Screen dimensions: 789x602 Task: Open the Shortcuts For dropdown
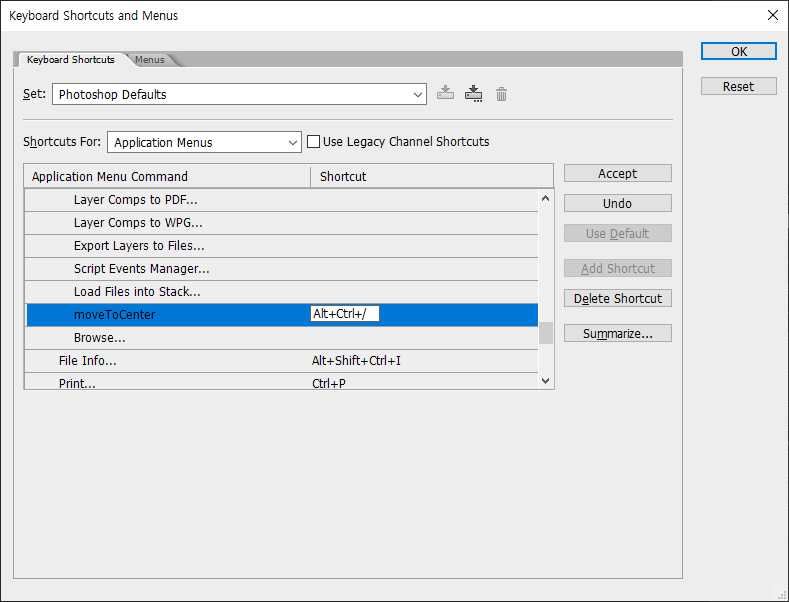(x=204, y=142)
